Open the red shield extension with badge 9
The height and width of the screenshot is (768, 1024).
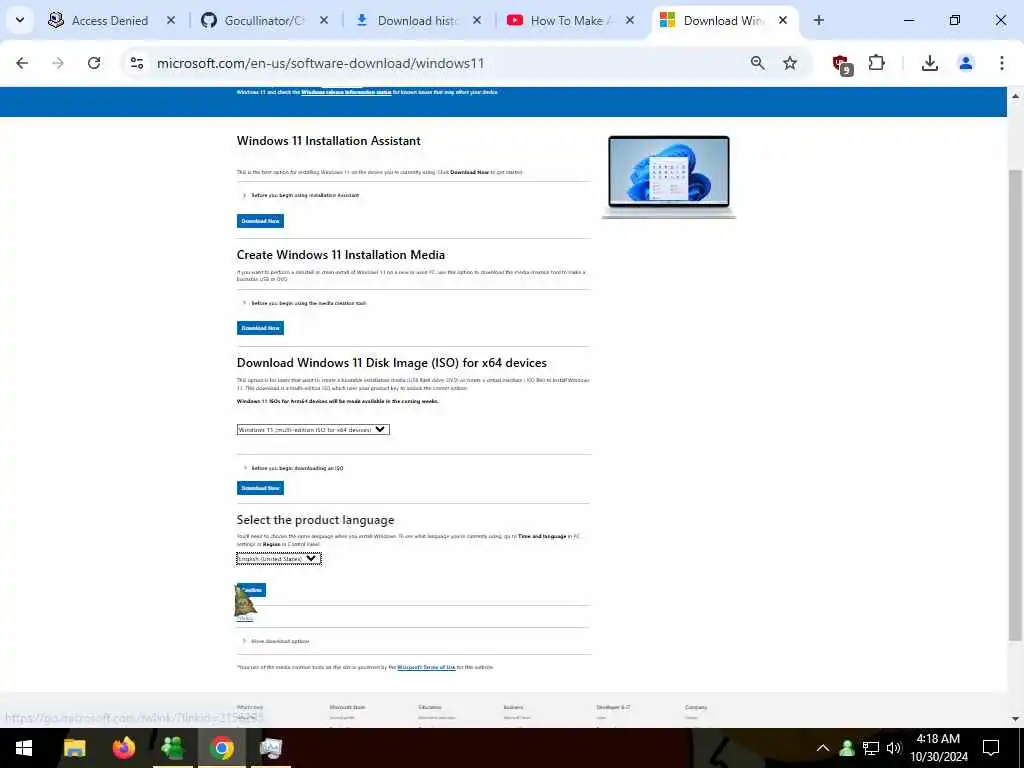(841, 64)
